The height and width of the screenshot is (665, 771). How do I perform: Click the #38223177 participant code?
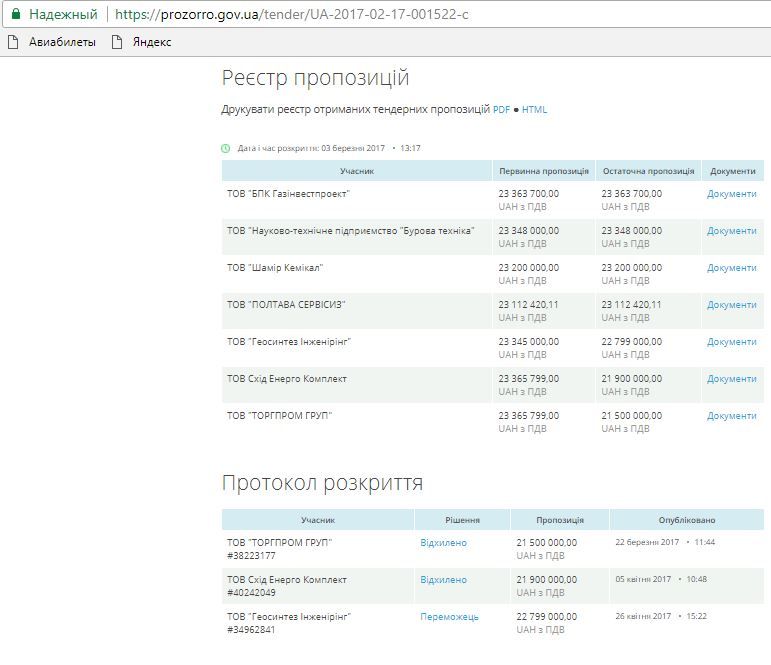(x=251, y=555)
